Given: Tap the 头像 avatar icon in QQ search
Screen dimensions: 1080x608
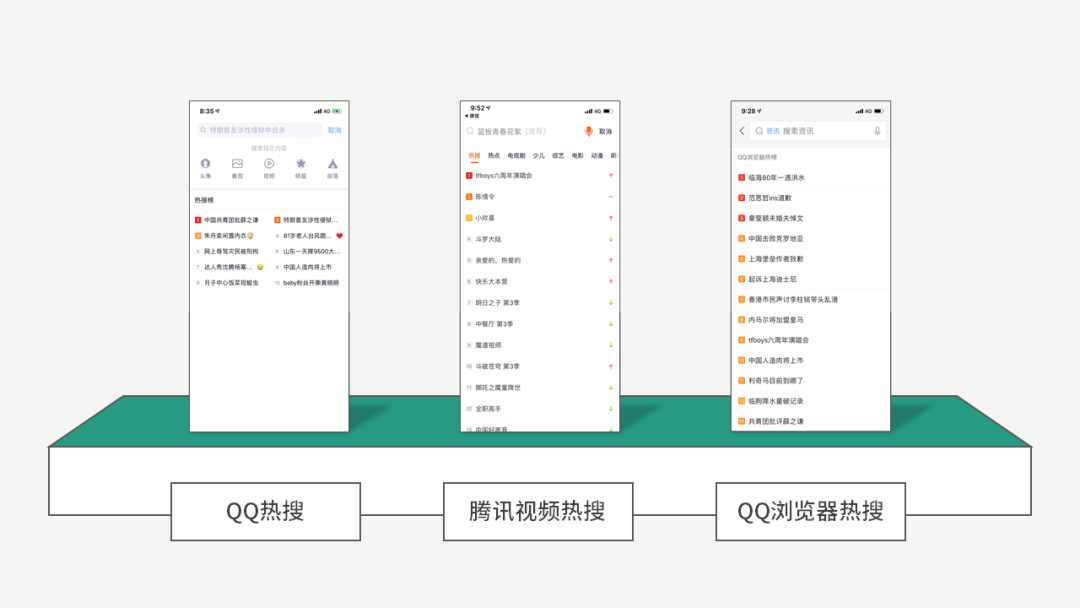Looking at the screenshot, I should 205,164.
